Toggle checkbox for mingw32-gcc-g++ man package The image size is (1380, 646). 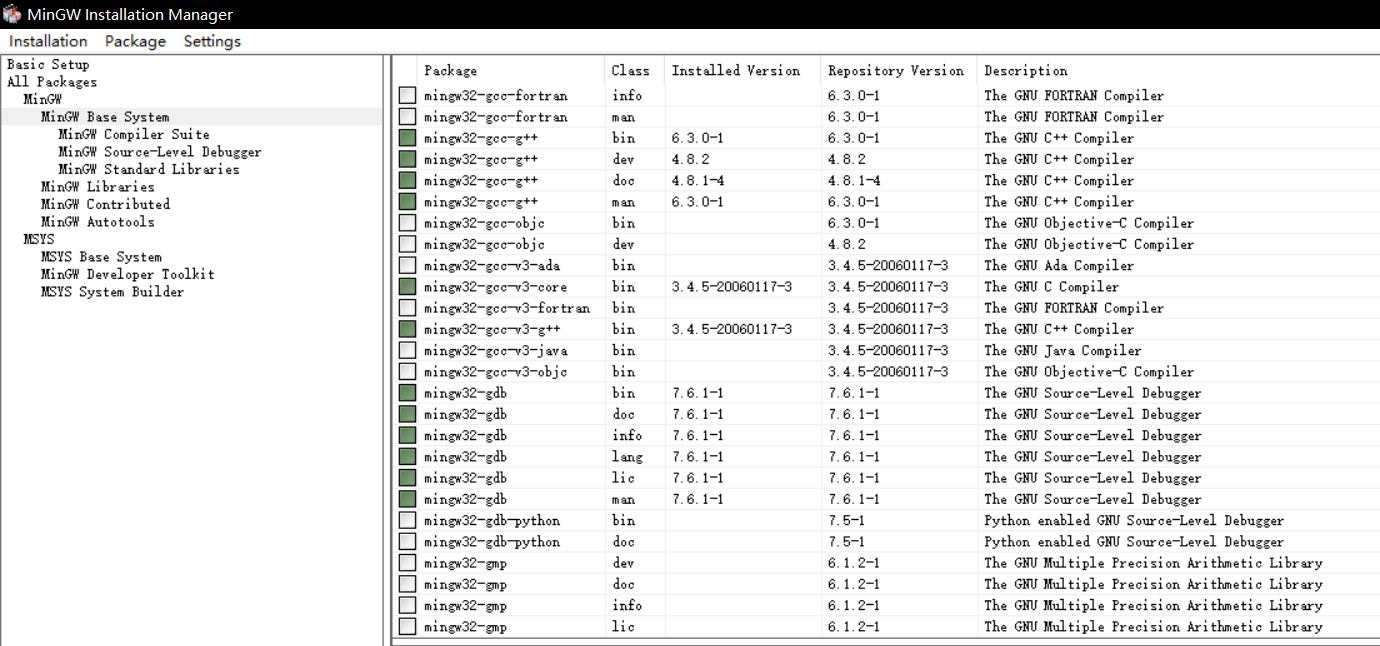407,202
